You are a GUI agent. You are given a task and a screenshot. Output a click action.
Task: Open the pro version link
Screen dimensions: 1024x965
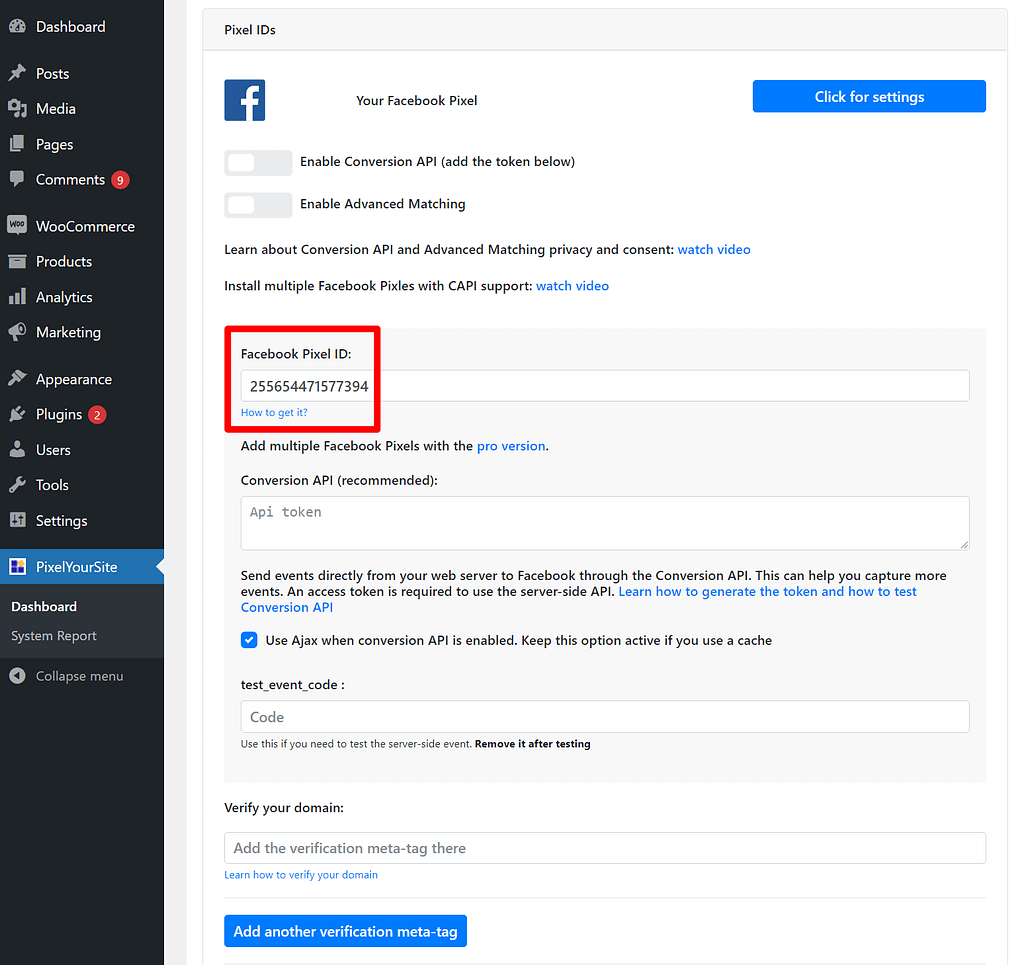pos(511,446)
